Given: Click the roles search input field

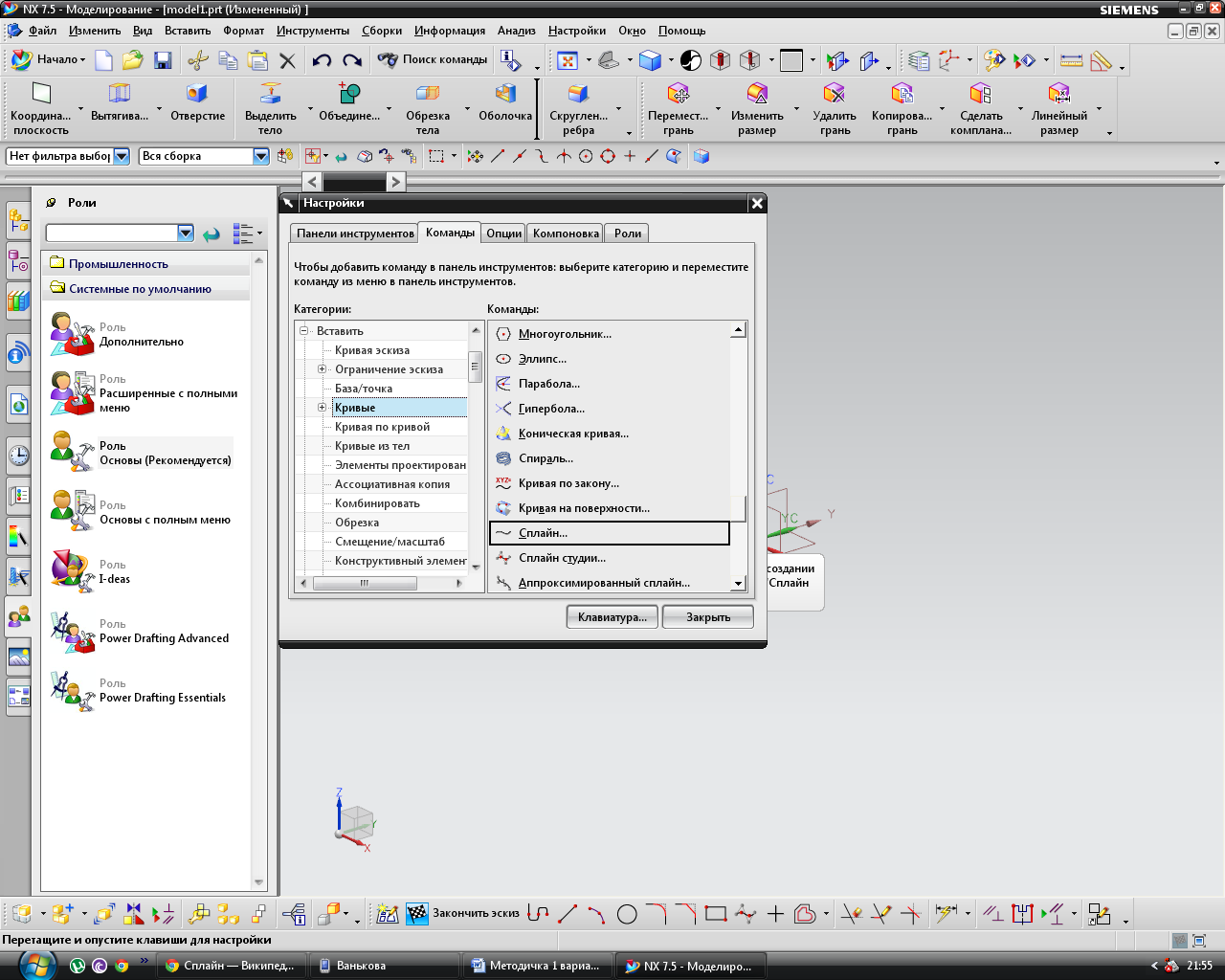Looking at the screenshot, I should coord(112,233).
